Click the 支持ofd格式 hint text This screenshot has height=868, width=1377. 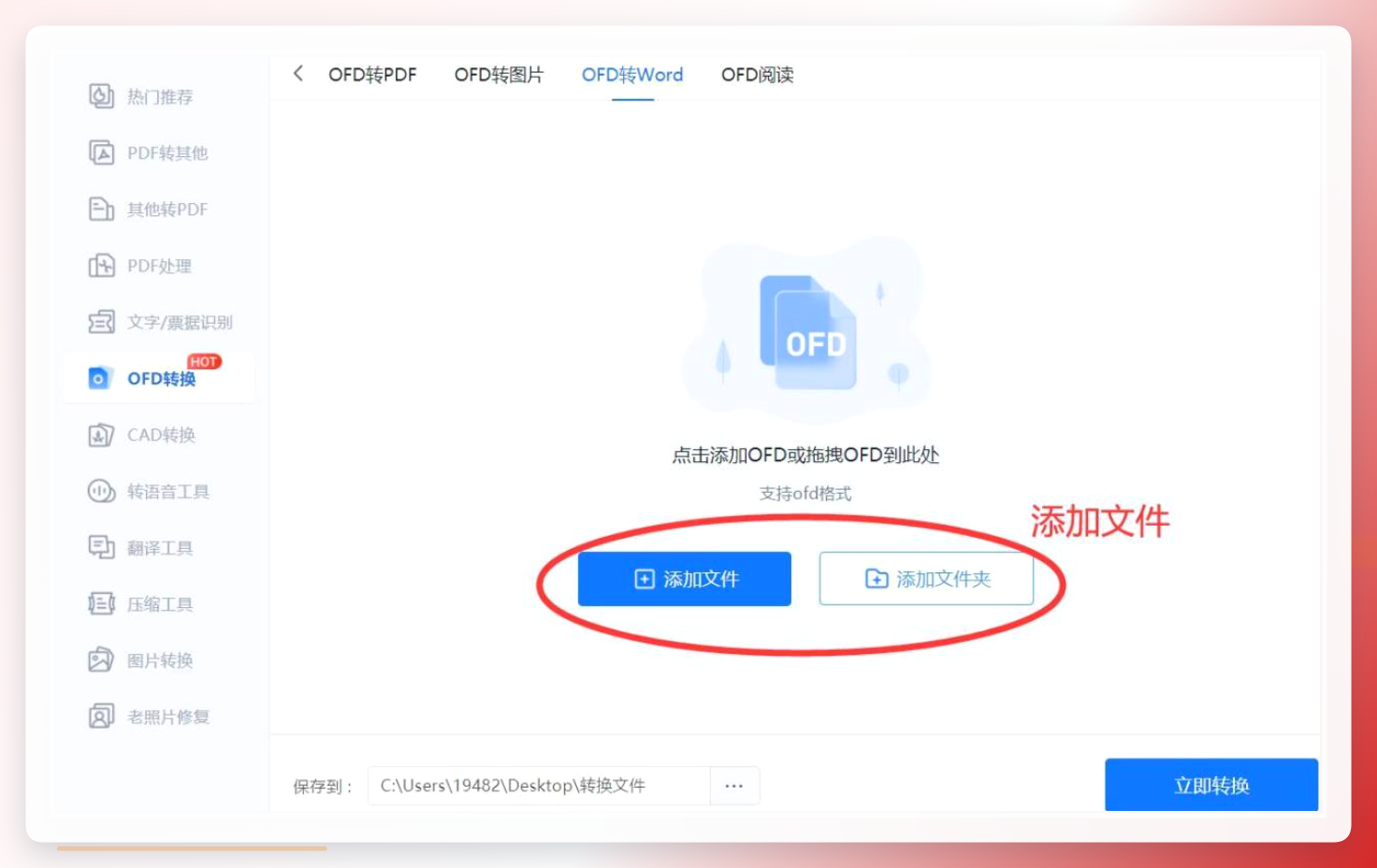(x=805, y=493)
